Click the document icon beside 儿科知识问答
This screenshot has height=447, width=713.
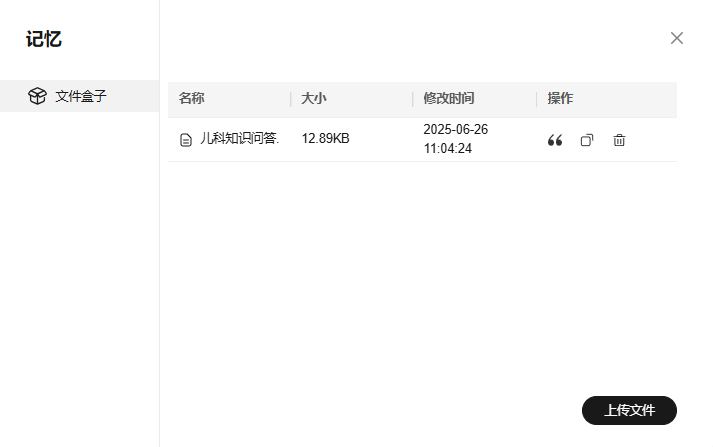[x=185, y=140]
